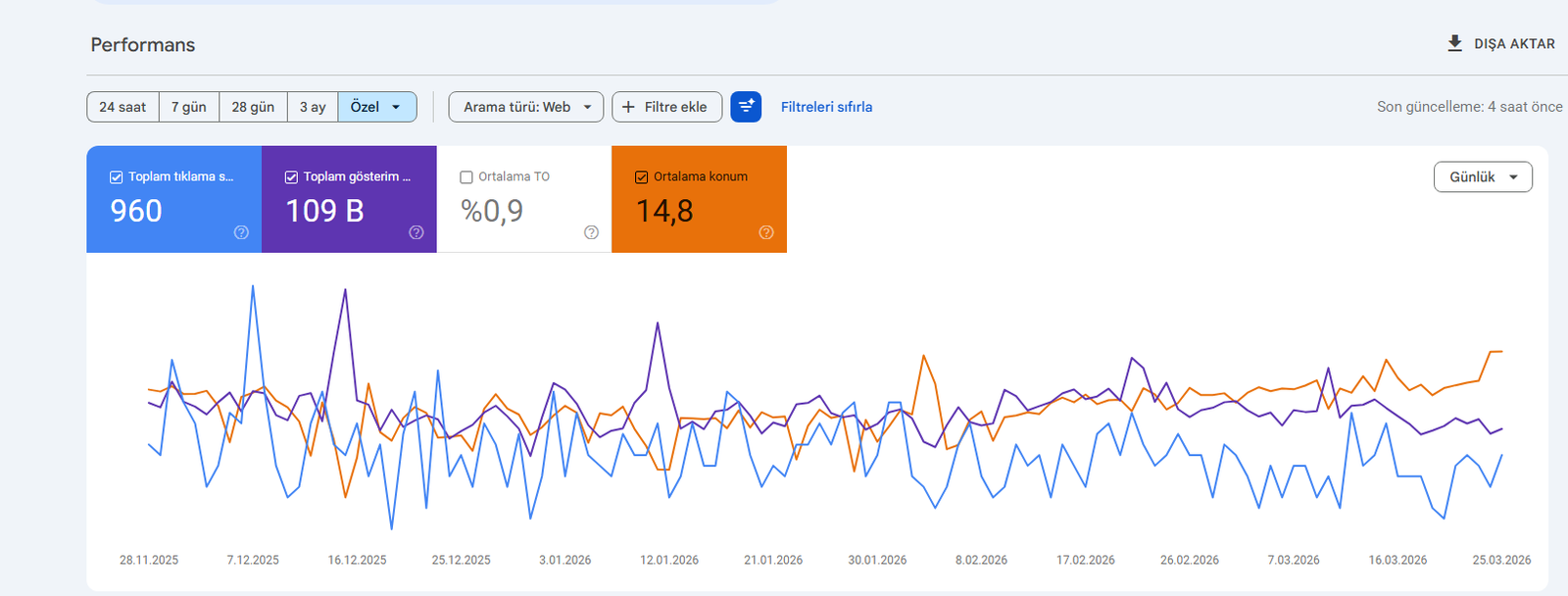Open the Özel date range dropdown
This screenshot has height=596, width=1568.
[x=377, y=107]
